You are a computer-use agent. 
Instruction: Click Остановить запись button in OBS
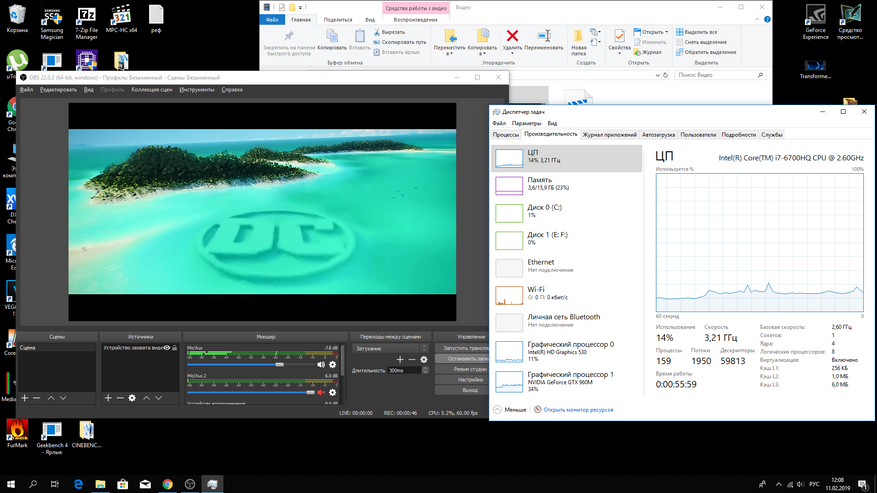click(x=462, y=358)
